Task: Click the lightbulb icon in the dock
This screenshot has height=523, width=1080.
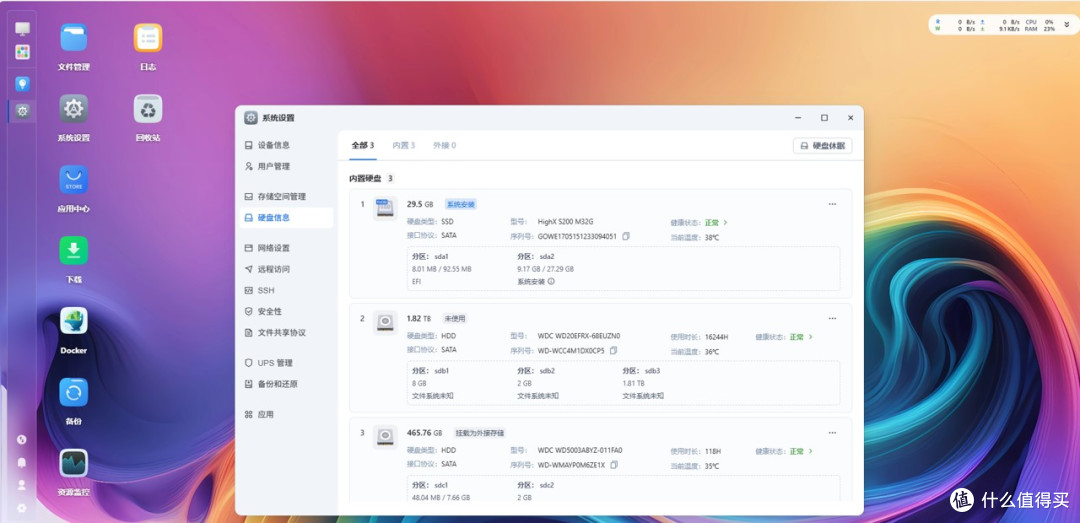Action: pyautogui.click(x=23, y=84)
